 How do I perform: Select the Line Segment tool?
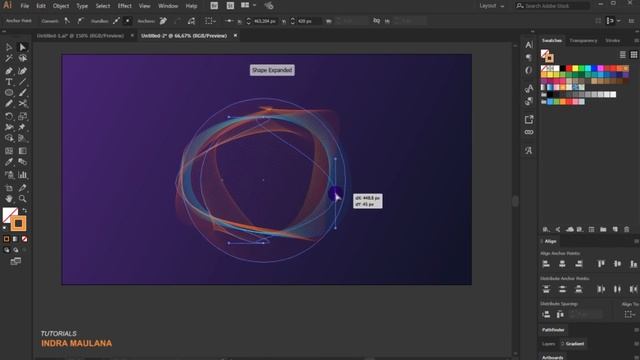click(x=22, y=82)
